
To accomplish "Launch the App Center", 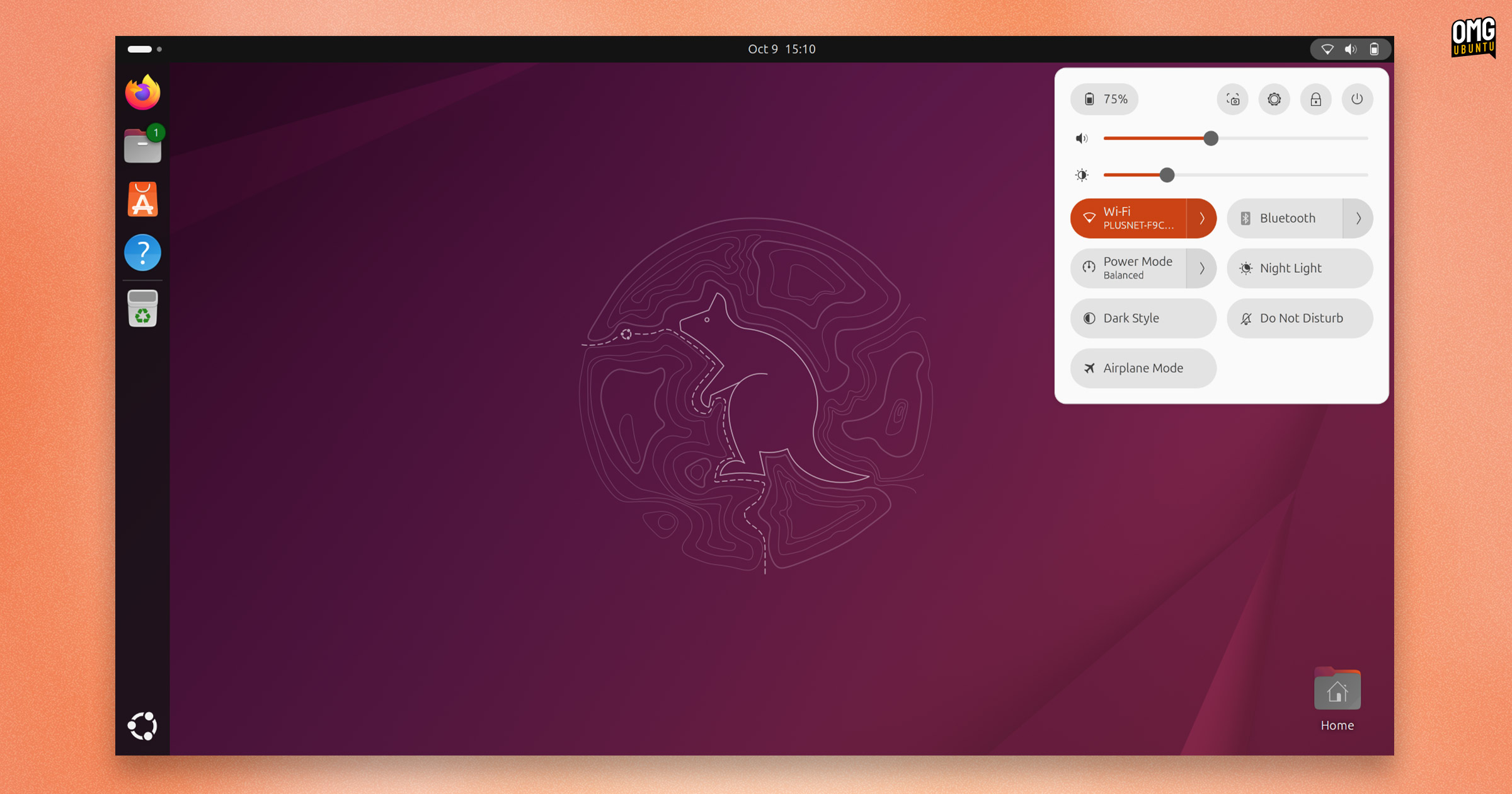I will [x=142, y=199].
